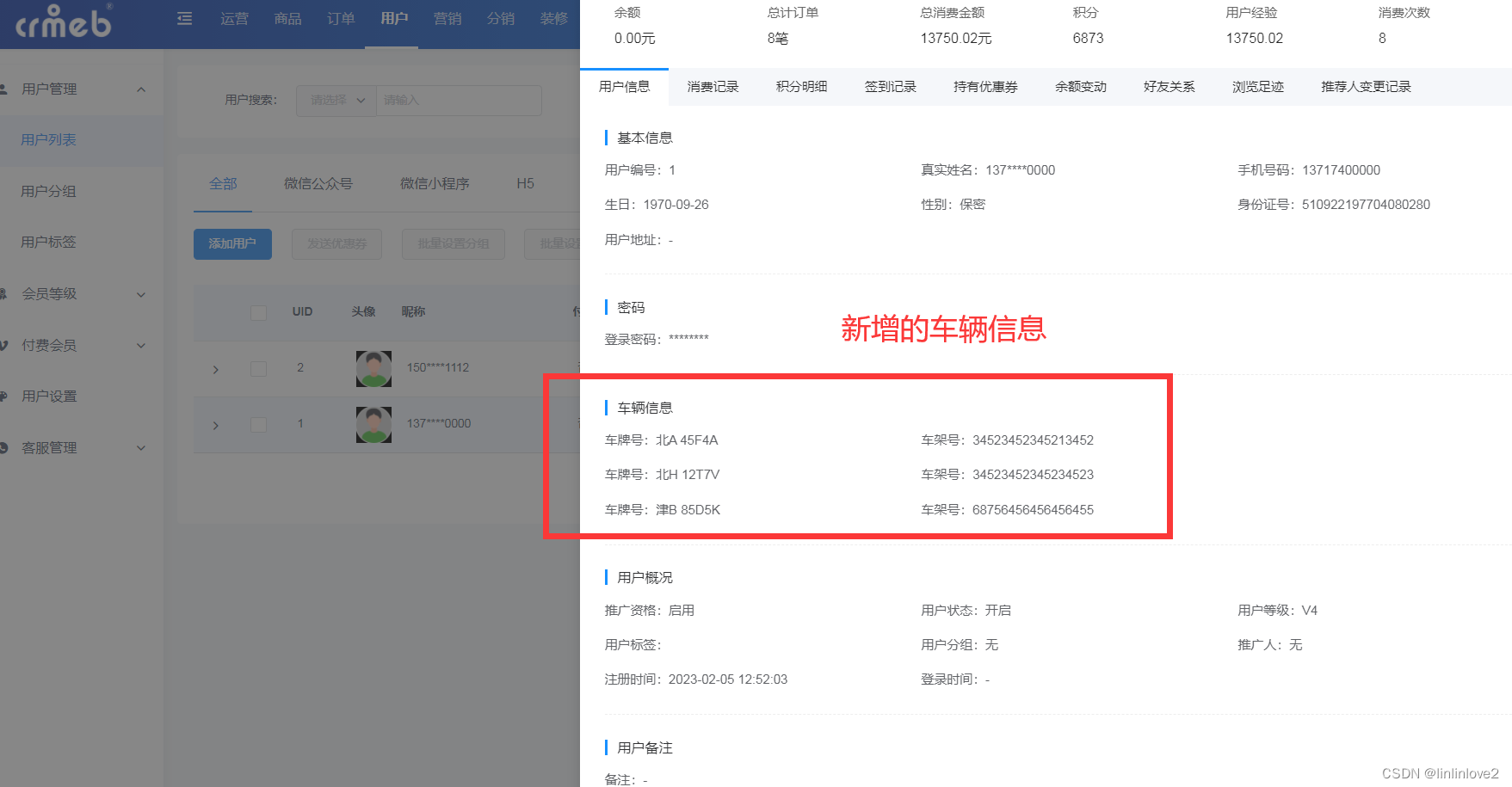Screen dimensions: 1512x787
Task: Click the registration time 2023-02-05 12:52:03
Action: point(727,679)
